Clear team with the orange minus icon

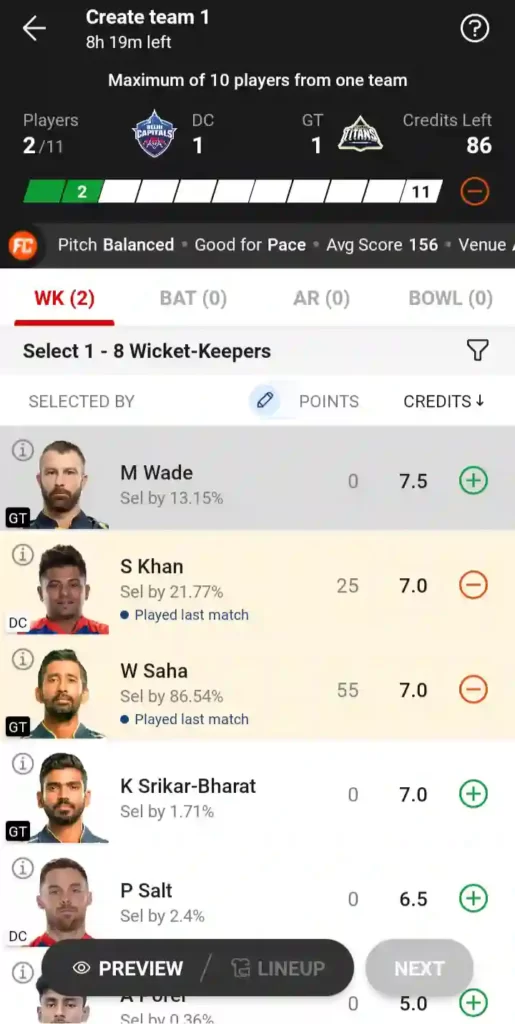tap(475, 192)
